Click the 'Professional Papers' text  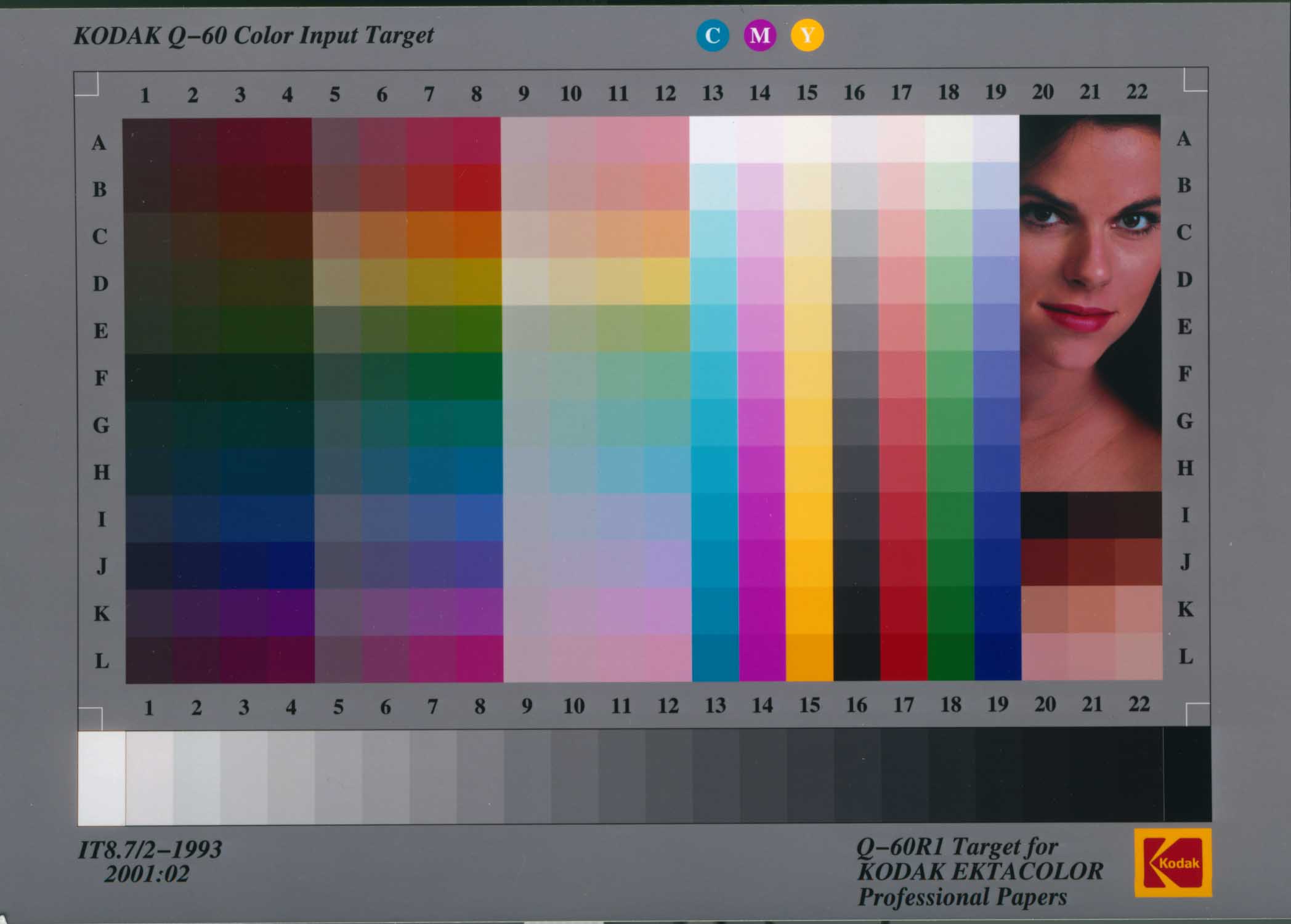click(962, 897)
